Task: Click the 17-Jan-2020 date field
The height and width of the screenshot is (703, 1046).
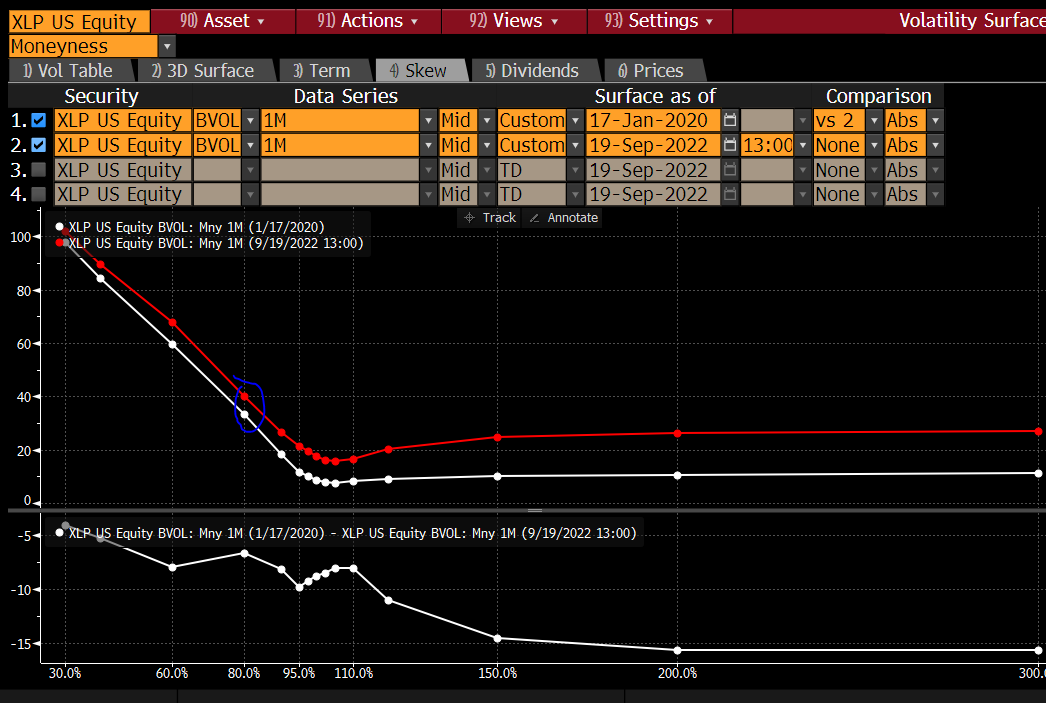Action: pyautogui.click(x=653, y=121)
